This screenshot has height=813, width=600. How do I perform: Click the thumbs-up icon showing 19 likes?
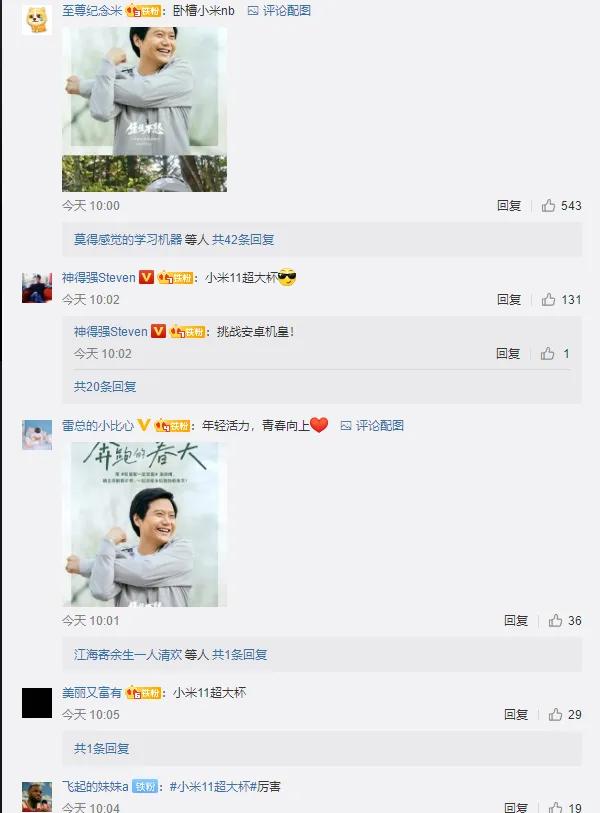pyautogui.click(x=555, y=807)
